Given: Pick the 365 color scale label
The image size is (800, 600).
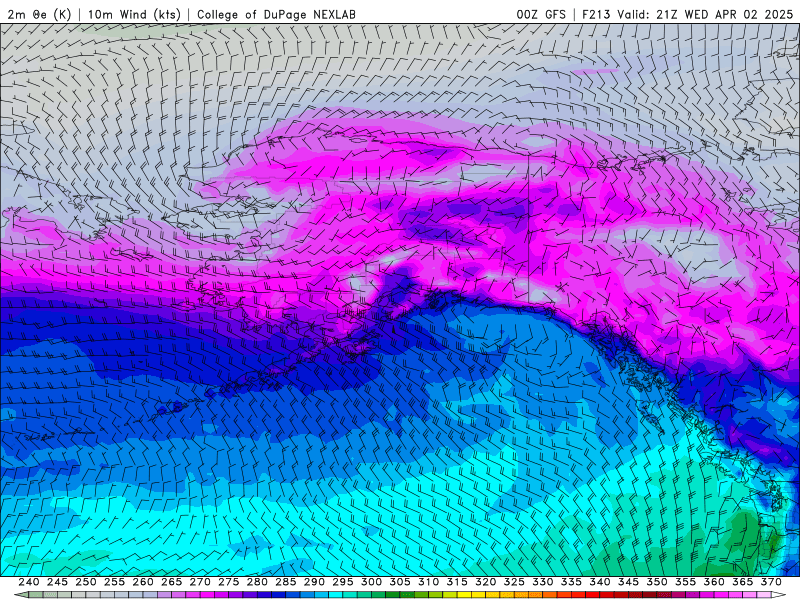Looking at the screenshot, I should (743, 582).
